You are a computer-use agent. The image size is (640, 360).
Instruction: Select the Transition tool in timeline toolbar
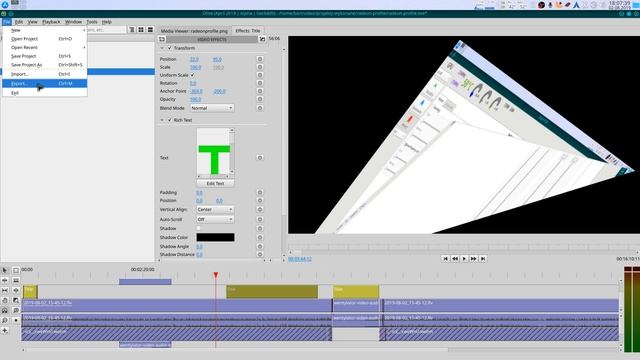pyautogui.click(x=16, y=300)
